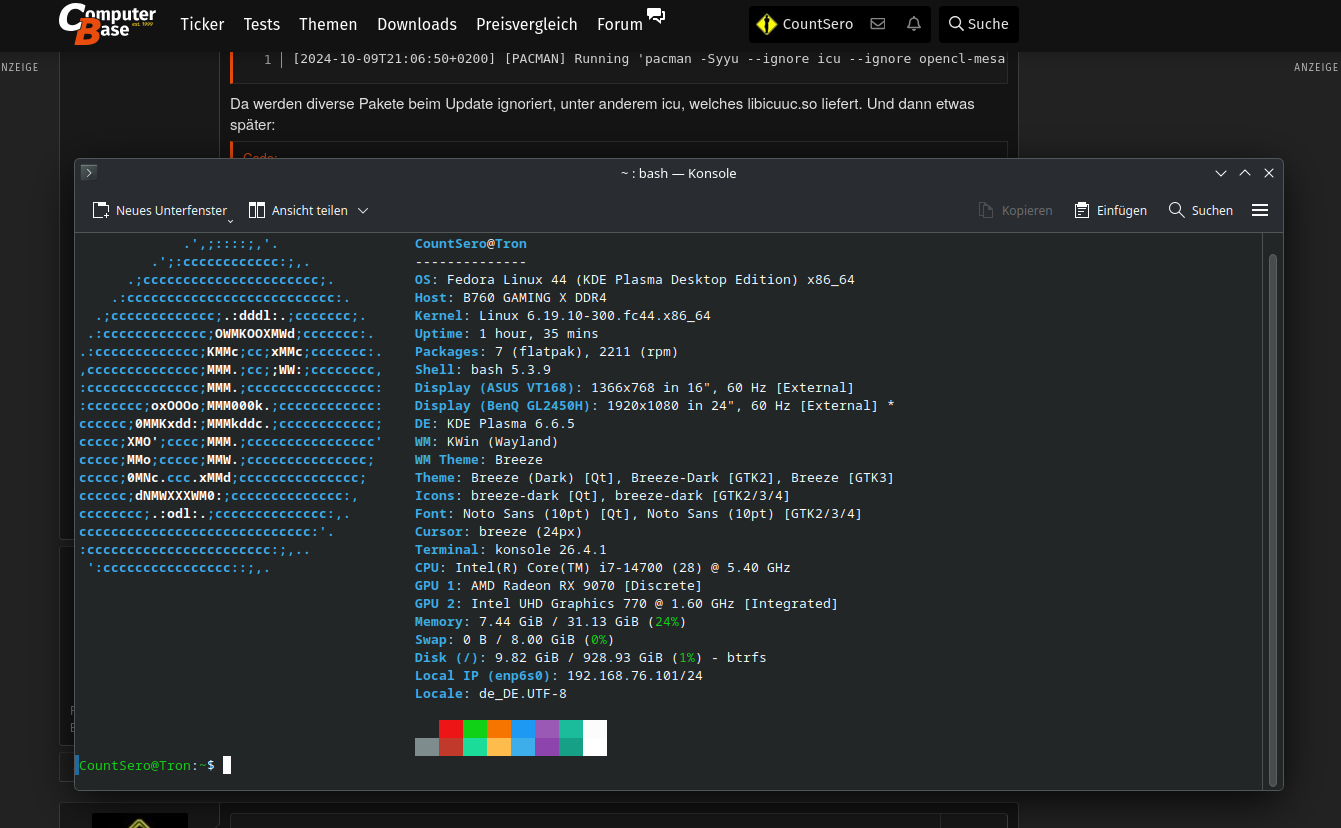The image size is (1341, 828).
Task: Click the 'Locale: de_DE.UTF-8' line
Action: pos(491,693)
